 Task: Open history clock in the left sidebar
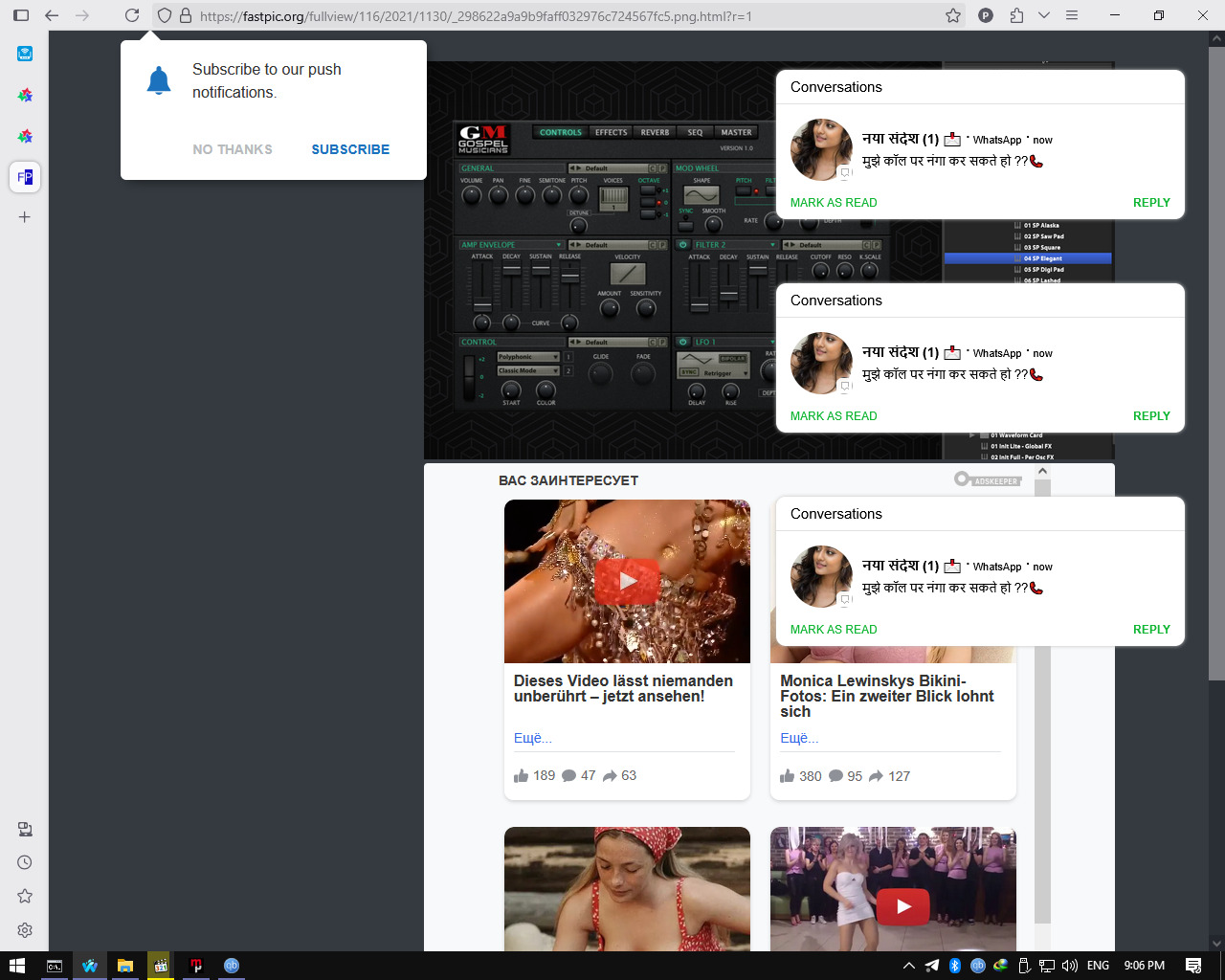pyautogui.click(x=25, y=862)
